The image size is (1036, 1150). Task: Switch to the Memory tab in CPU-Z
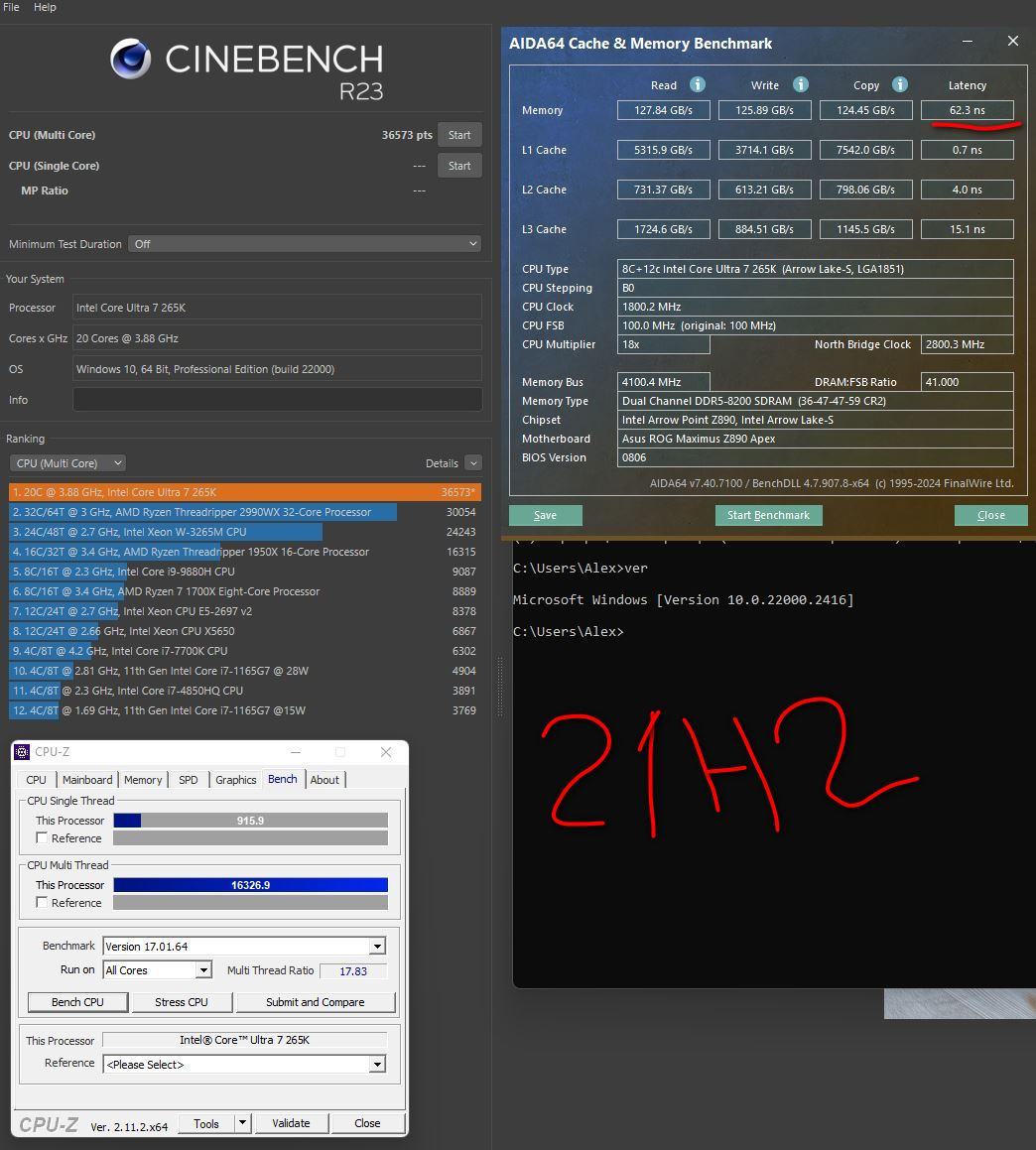point(142,780)
